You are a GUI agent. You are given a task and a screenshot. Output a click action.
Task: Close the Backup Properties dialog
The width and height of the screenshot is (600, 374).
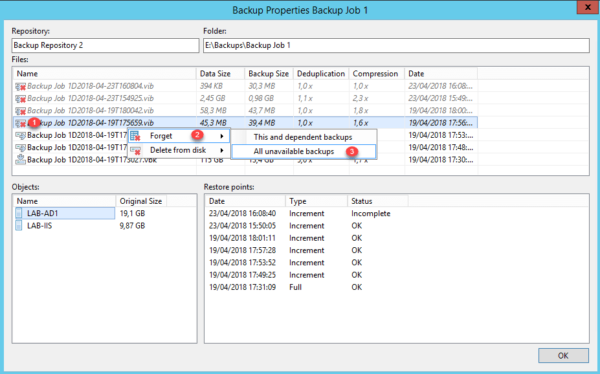pos(588,7)
